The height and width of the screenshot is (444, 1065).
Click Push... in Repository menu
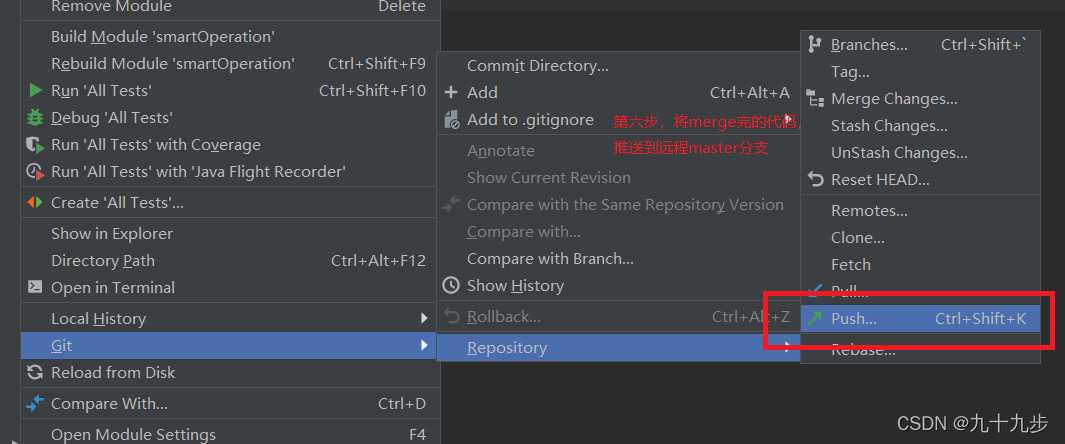[x=920, y=318]
